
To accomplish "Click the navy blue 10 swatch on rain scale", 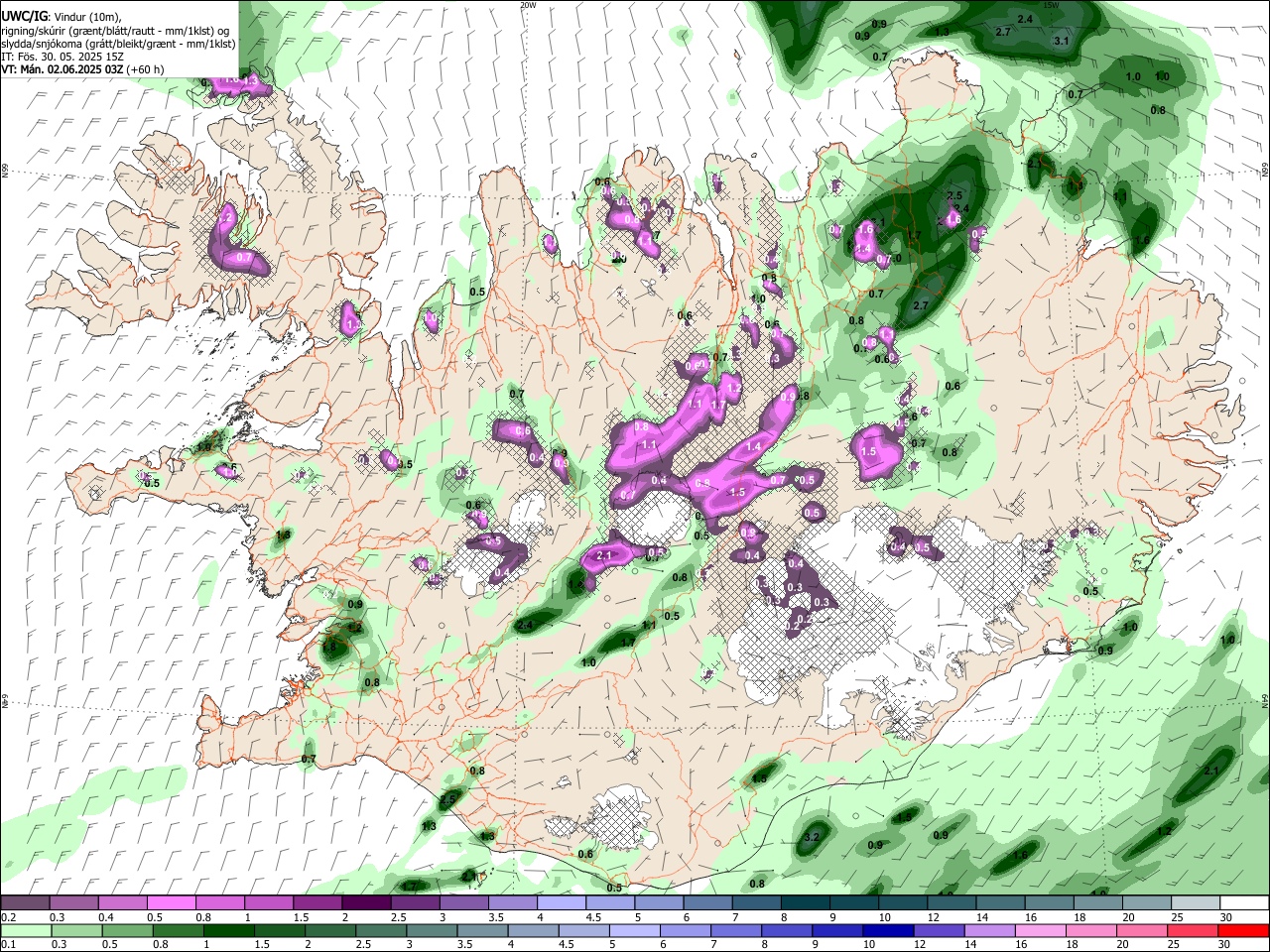I will tap(888, 931).
